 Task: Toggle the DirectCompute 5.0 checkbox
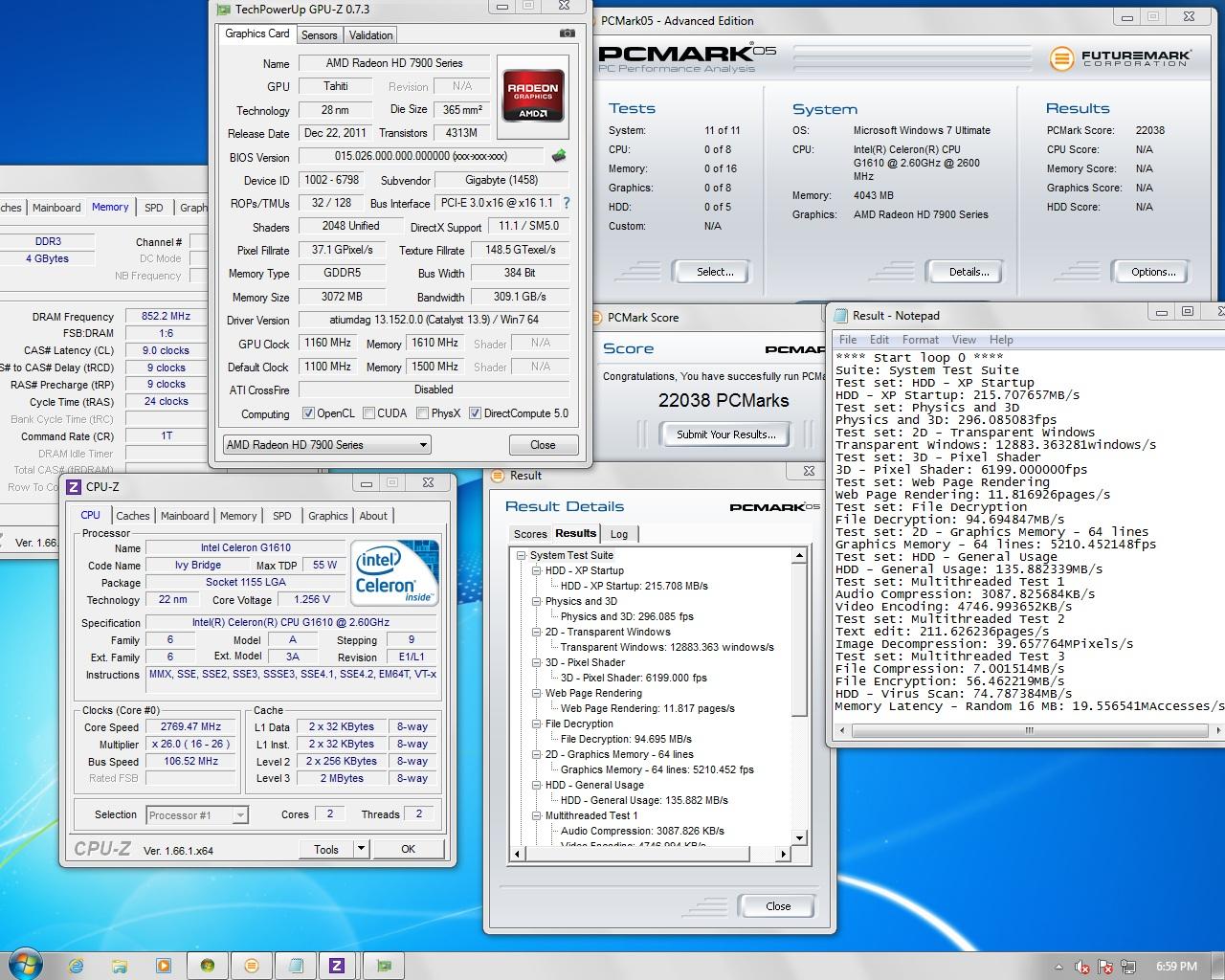(475, 413)
